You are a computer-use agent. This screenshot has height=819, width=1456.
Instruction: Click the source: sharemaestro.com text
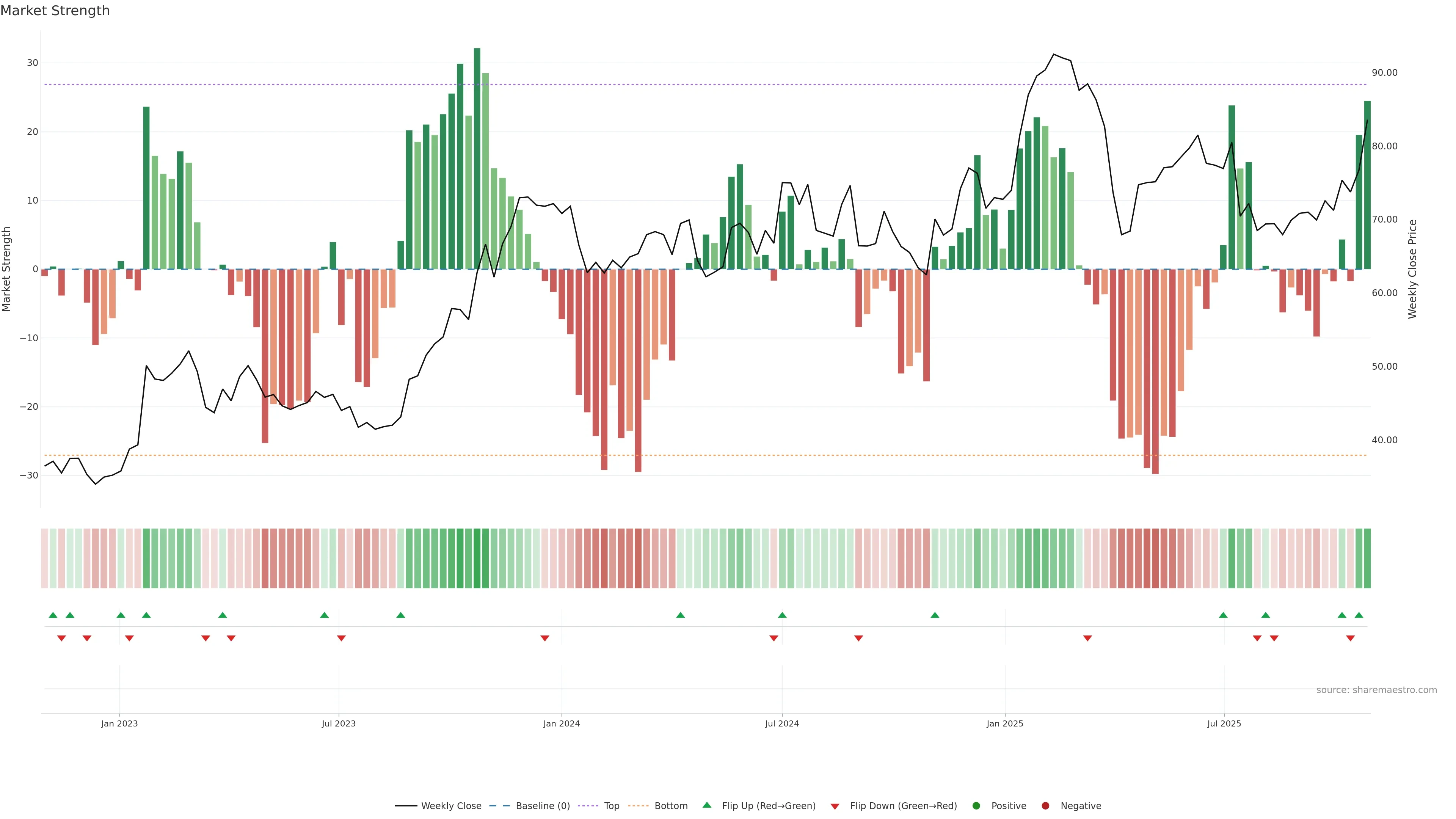[x=1376, y=690]
